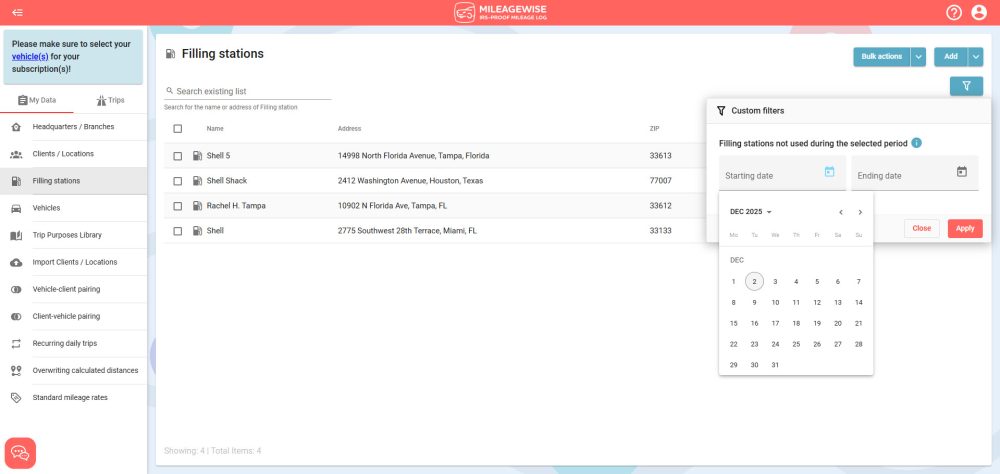The height and width of the screenshot is (474, 1000).
Task: Toggle the select-all checkbox in header
Action: click(x=178, y=128)
